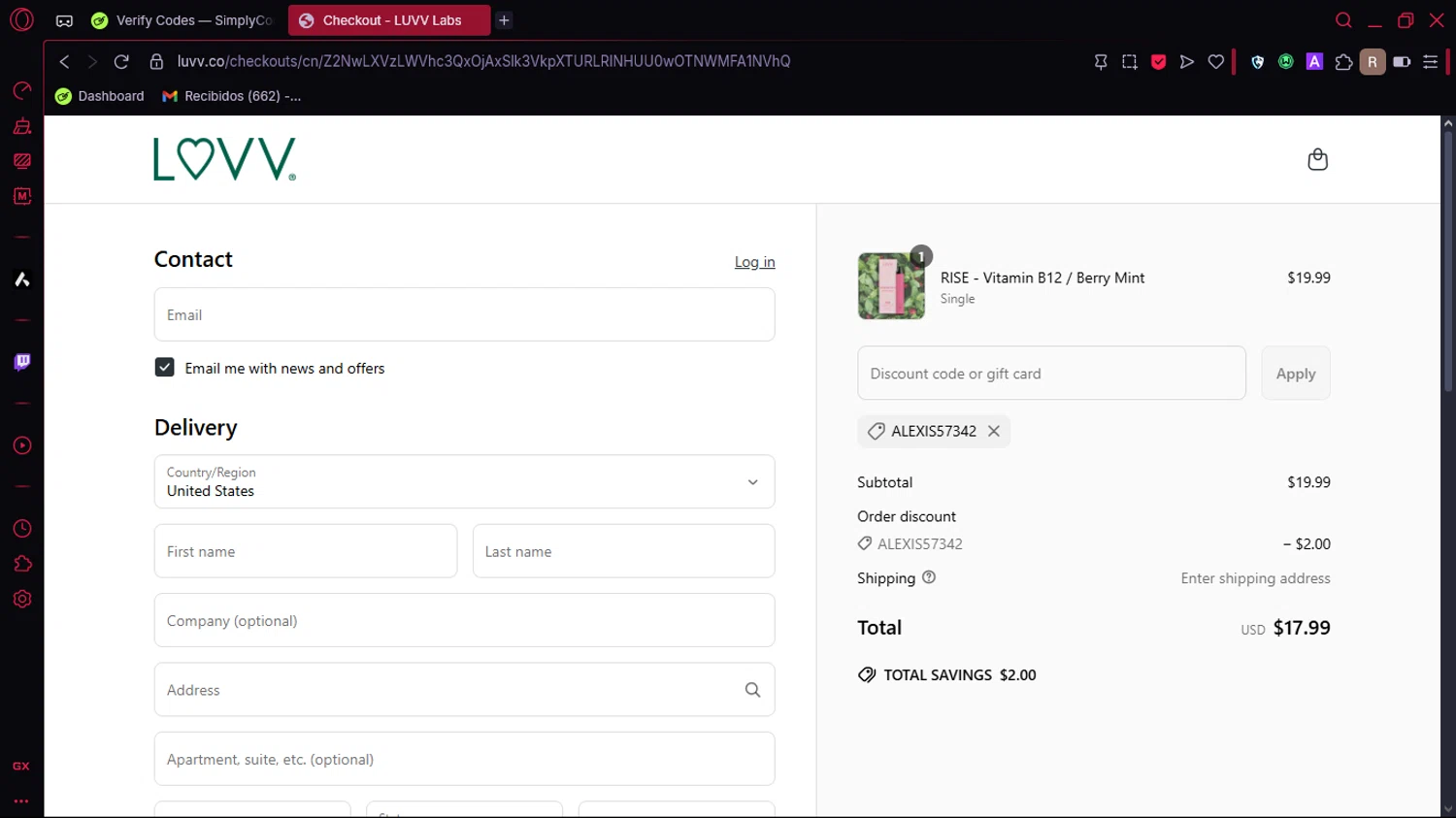View site security padlock info

pyautogui.click(x=155, y=61)
